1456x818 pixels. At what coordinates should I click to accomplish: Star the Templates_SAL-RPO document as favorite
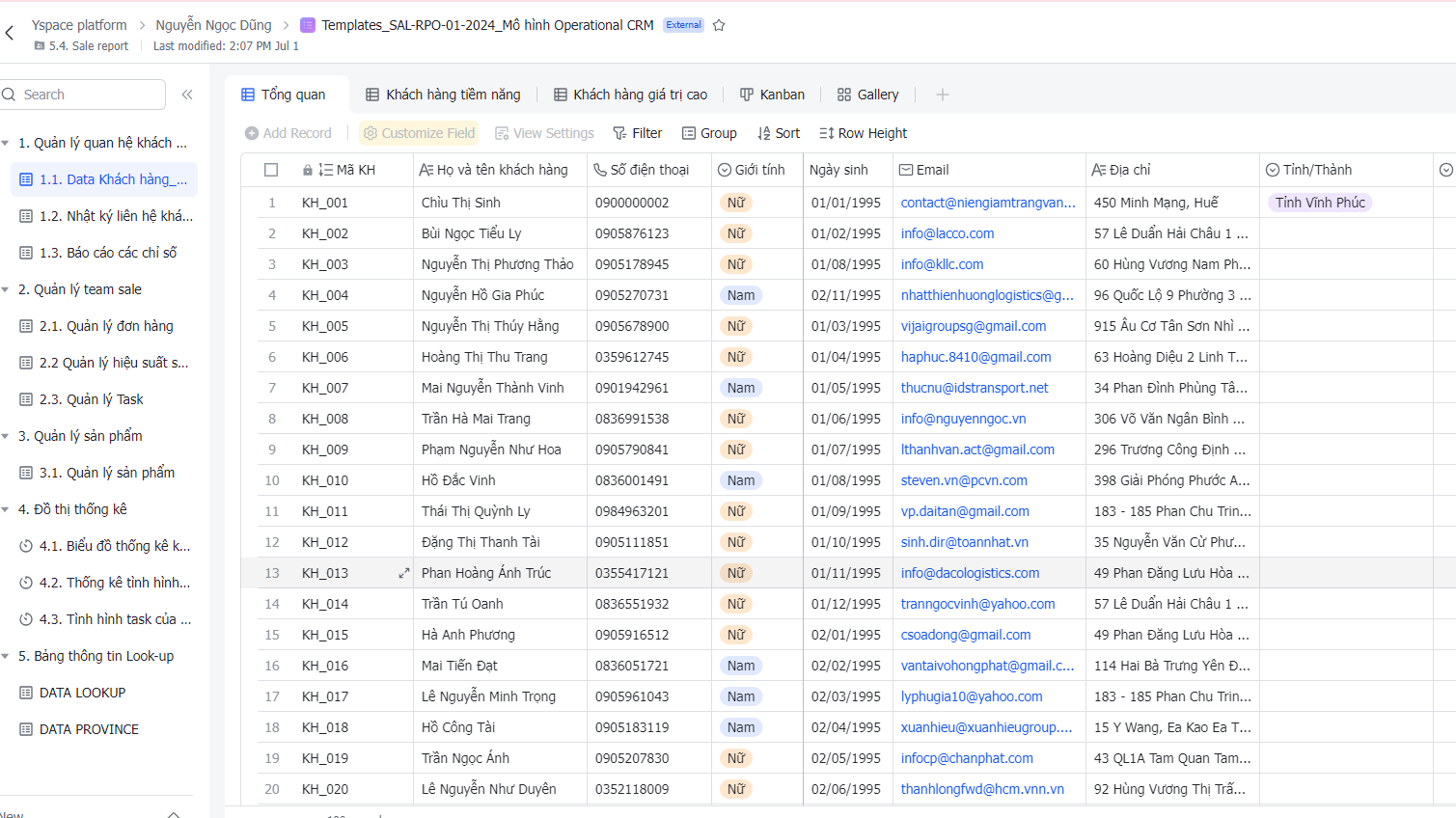point(719,25)
